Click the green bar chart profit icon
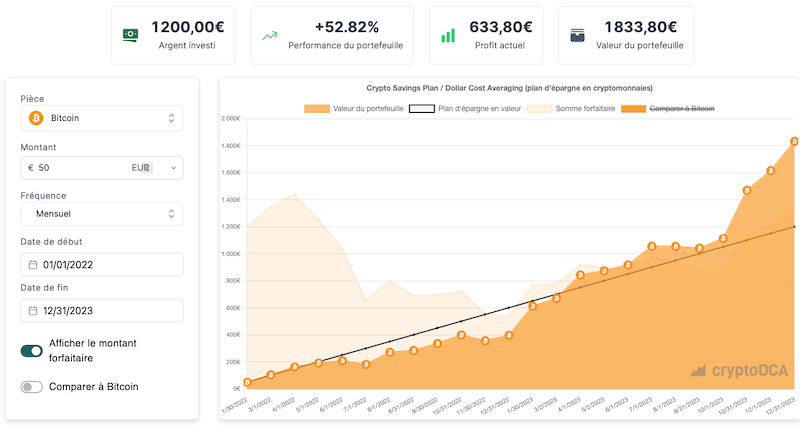The height and width of the screenshot is (428, 800). 448,35
